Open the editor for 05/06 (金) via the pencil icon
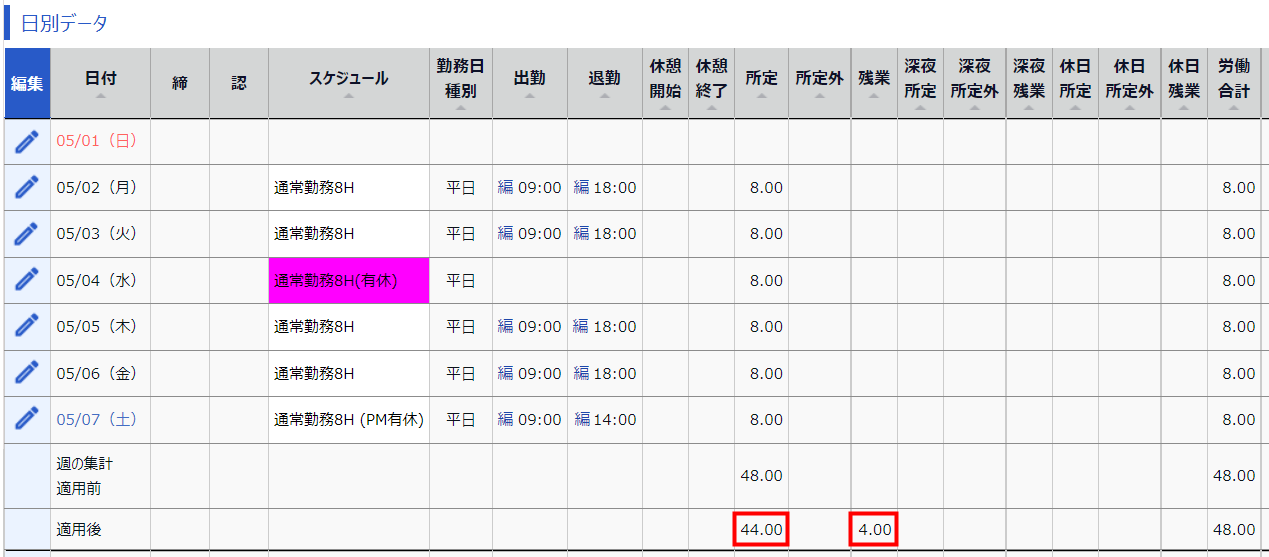 26,373
